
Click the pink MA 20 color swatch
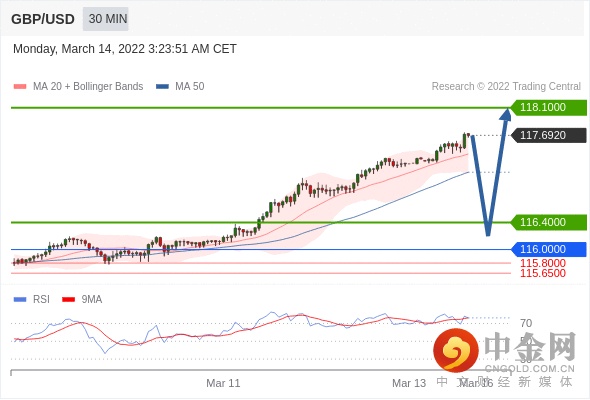pyautogui.click(x=20, y=87)
